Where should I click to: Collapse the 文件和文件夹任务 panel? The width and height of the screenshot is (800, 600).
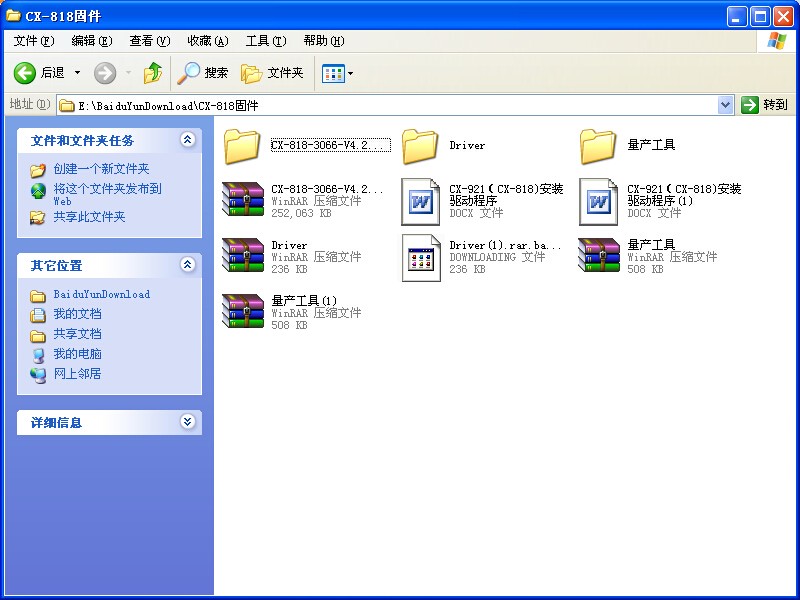click(x=188, y=139)
